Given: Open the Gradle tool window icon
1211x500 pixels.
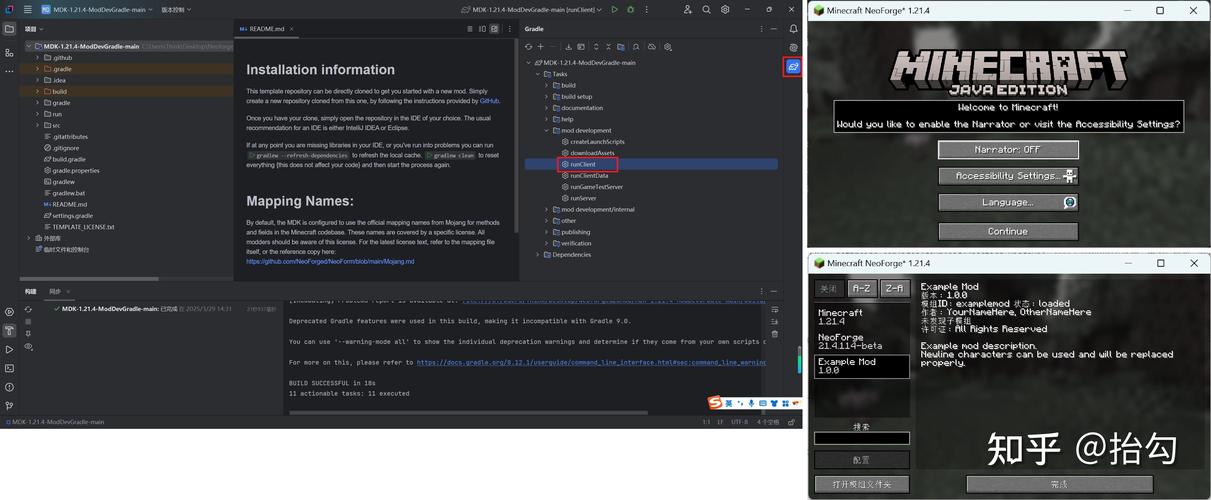Looking at the screenshot, I should pyautogui.click(x=793, y=67).
